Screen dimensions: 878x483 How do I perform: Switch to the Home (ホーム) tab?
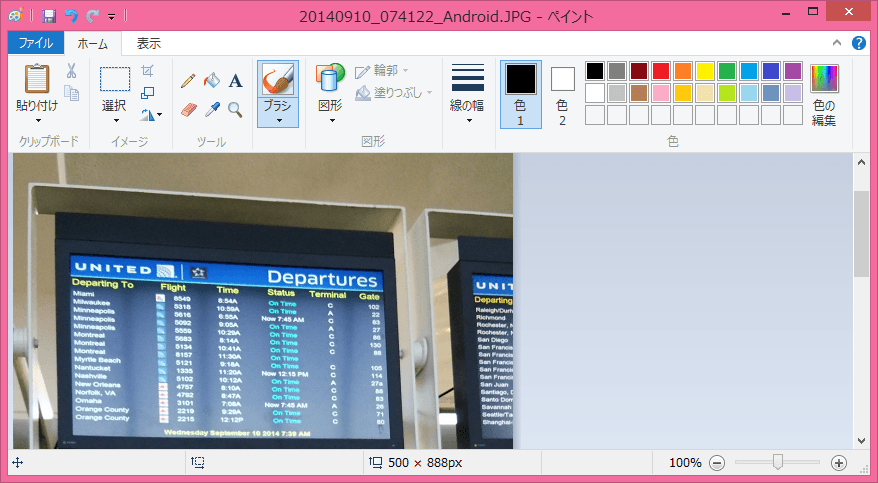pos(92,43)
